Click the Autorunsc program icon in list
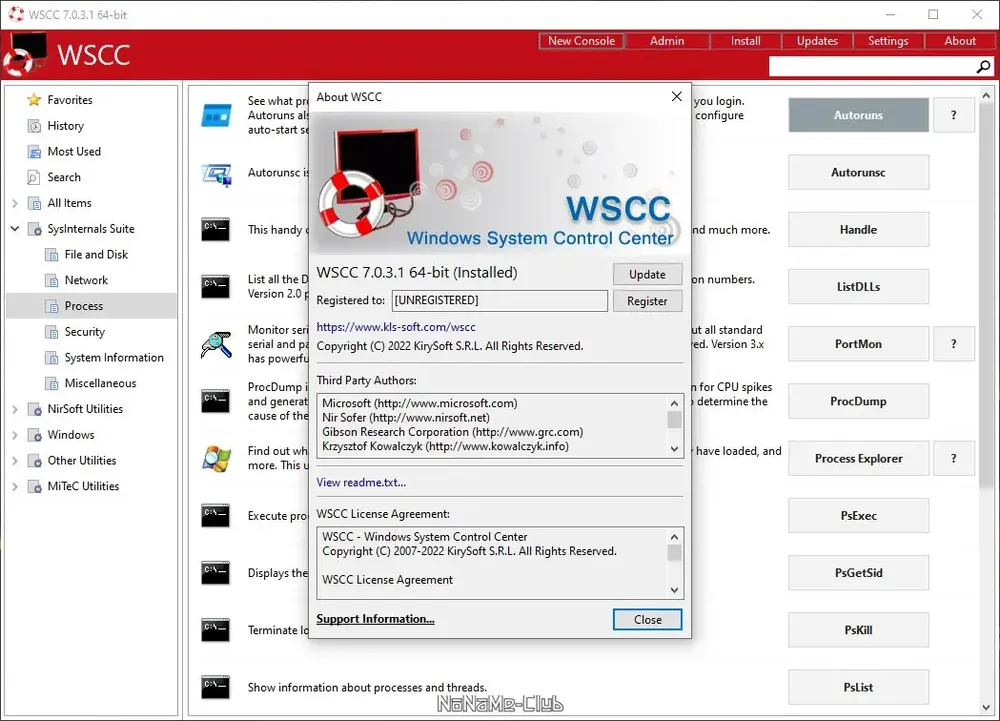 (x=216, y=173)
